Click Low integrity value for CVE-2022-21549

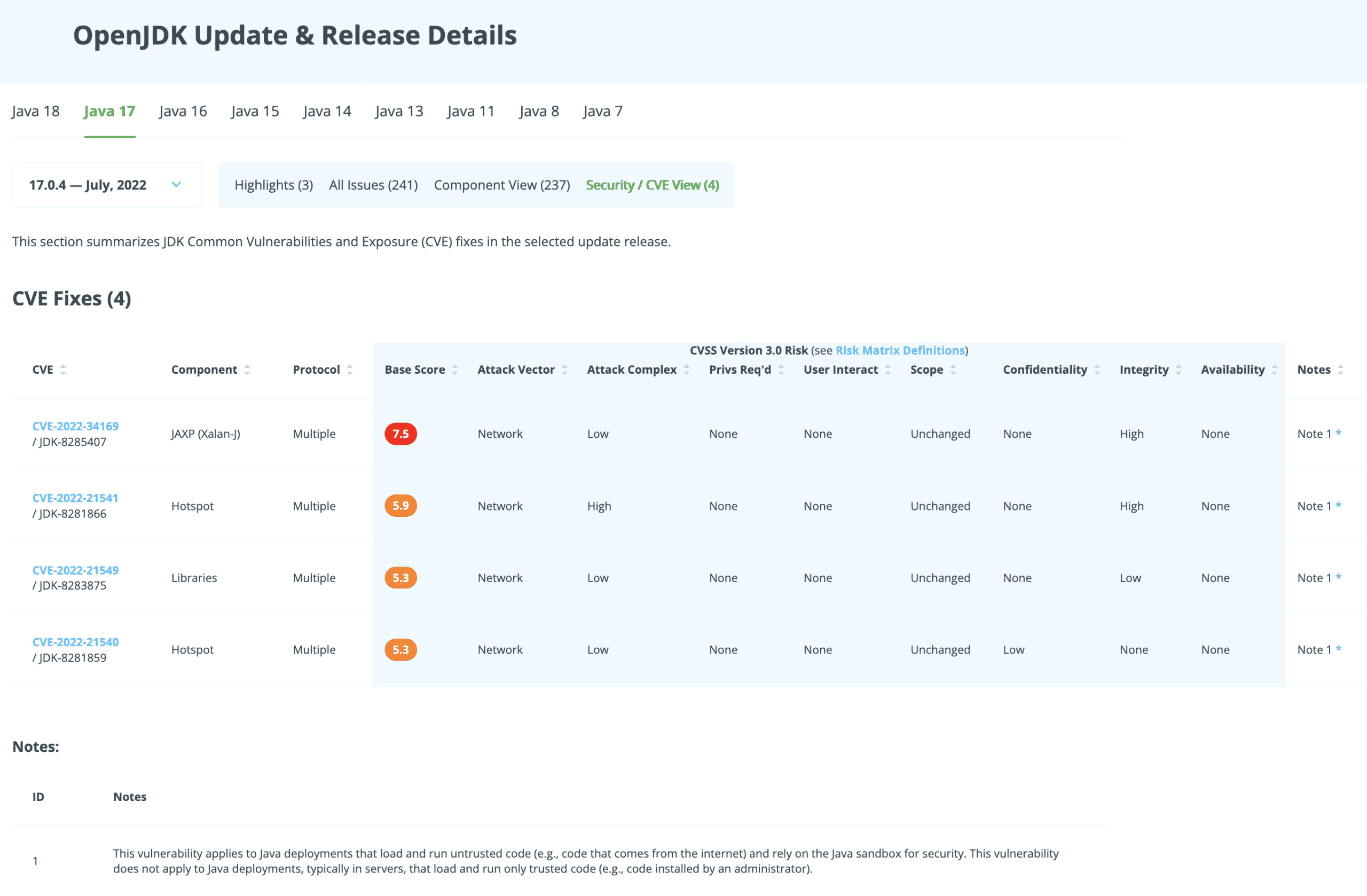[x=1130, y=578]
